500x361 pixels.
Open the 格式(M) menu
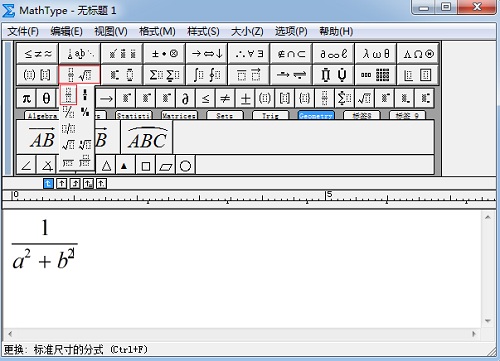(157, 31)
